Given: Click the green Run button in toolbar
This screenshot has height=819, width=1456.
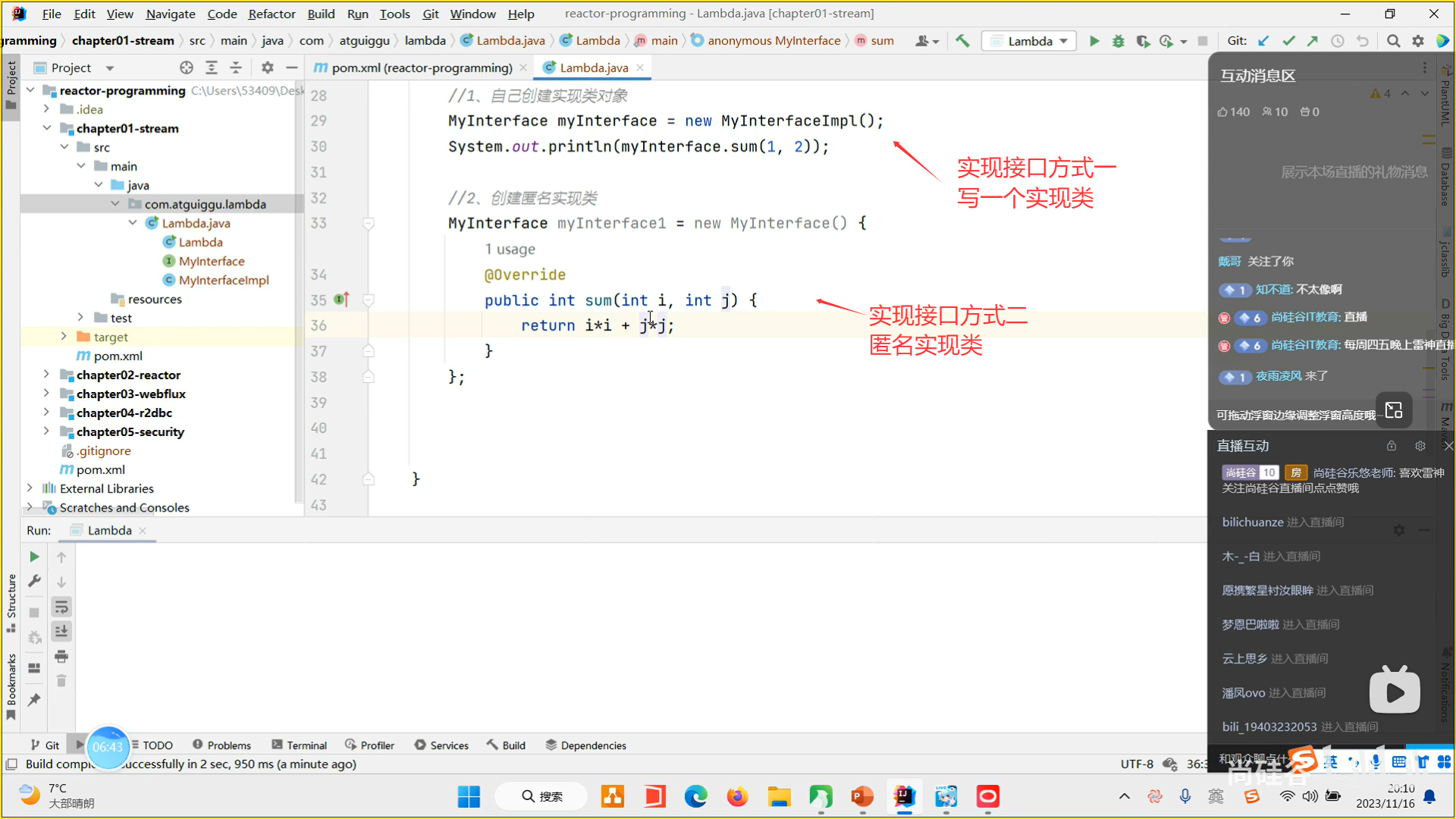Looking at the screenshot, I should pos(1094,41).
